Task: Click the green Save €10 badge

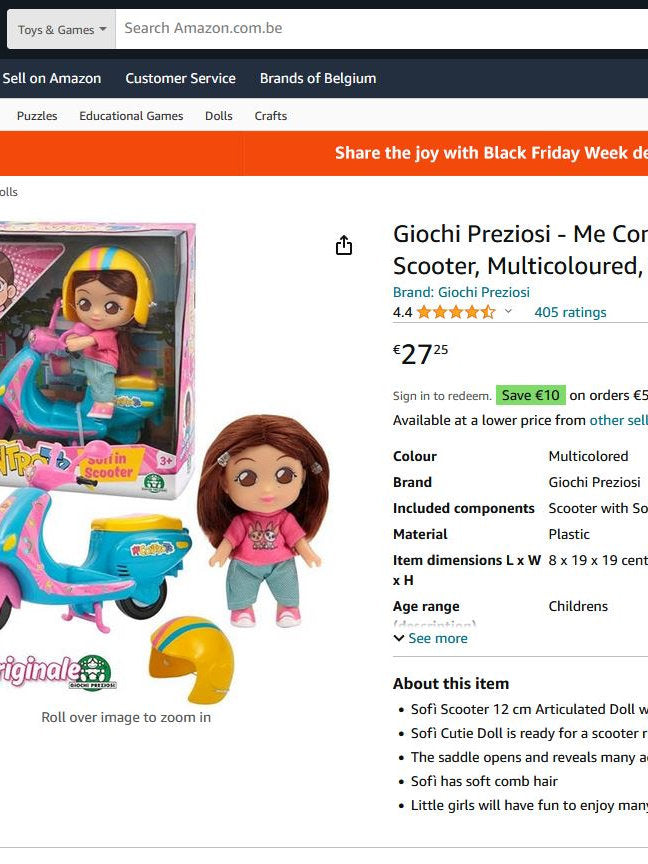Action: pyautogui.click(x=531, y=394)
